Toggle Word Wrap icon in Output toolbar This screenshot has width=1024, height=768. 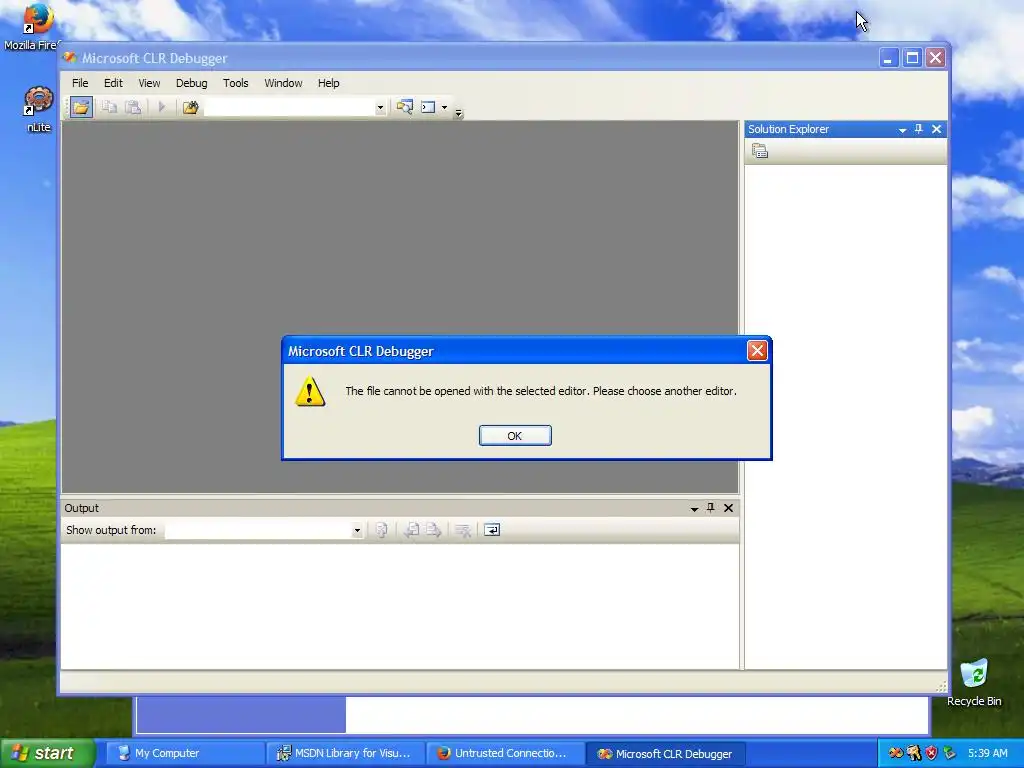[x=492, y=530]
